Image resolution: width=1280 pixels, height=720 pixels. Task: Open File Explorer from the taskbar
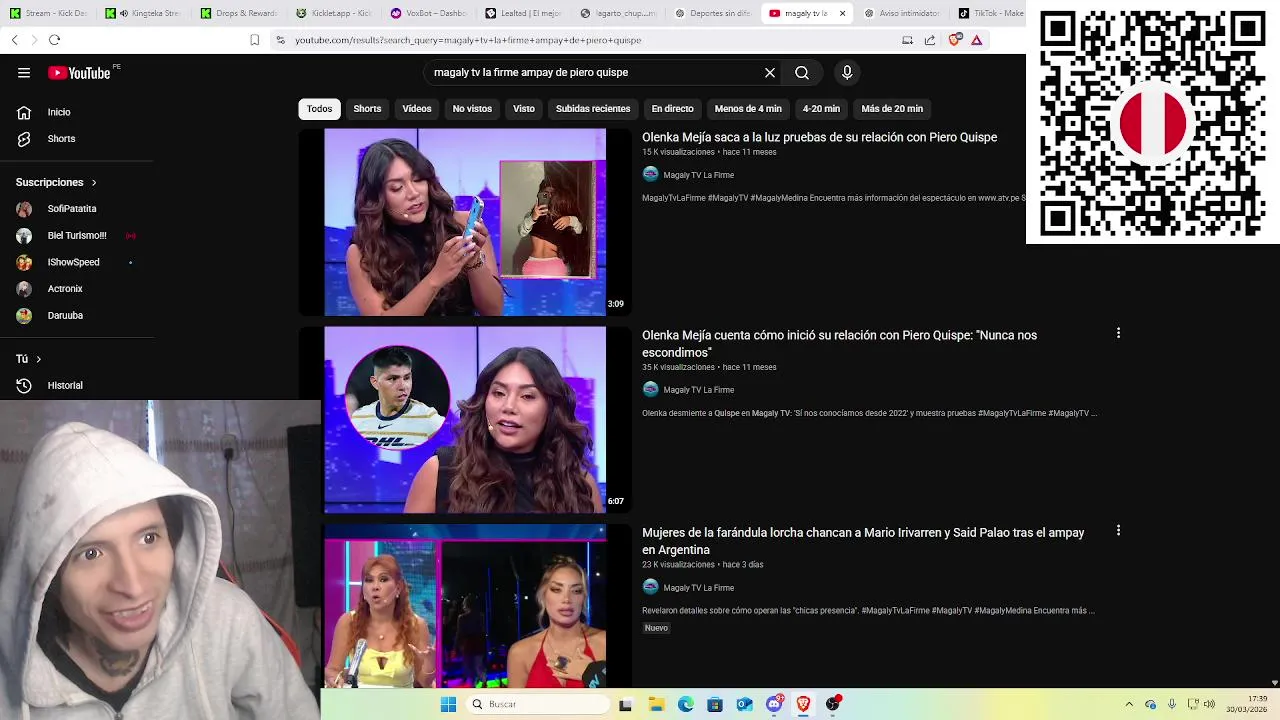pos(656,704)
